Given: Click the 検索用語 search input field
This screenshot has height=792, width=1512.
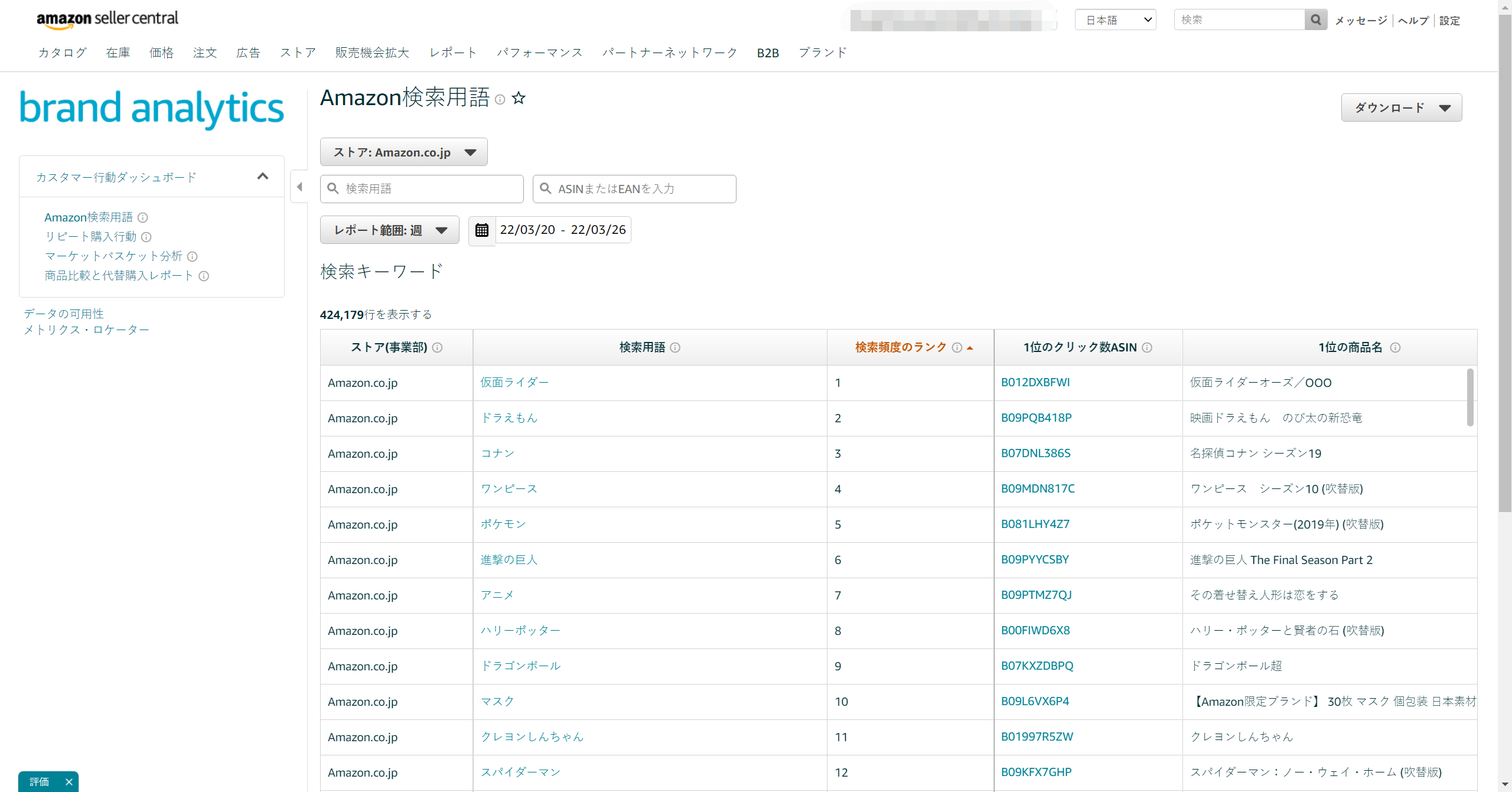Looking at the screenshot, I should point(422,188).
